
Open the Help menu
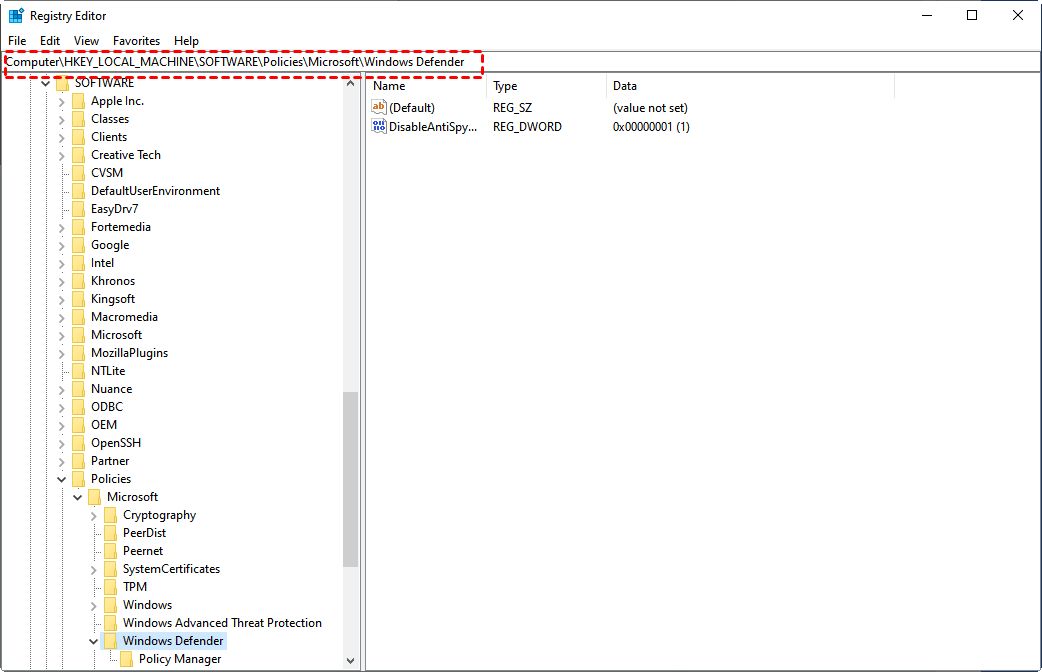(186, 41)
